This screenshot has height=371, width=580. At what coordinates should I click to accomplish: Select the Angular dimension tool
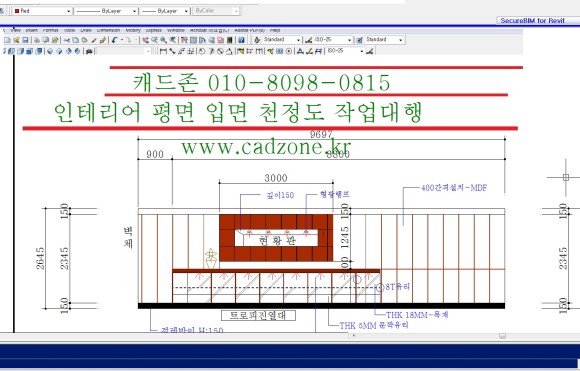(x=229, y=51)
